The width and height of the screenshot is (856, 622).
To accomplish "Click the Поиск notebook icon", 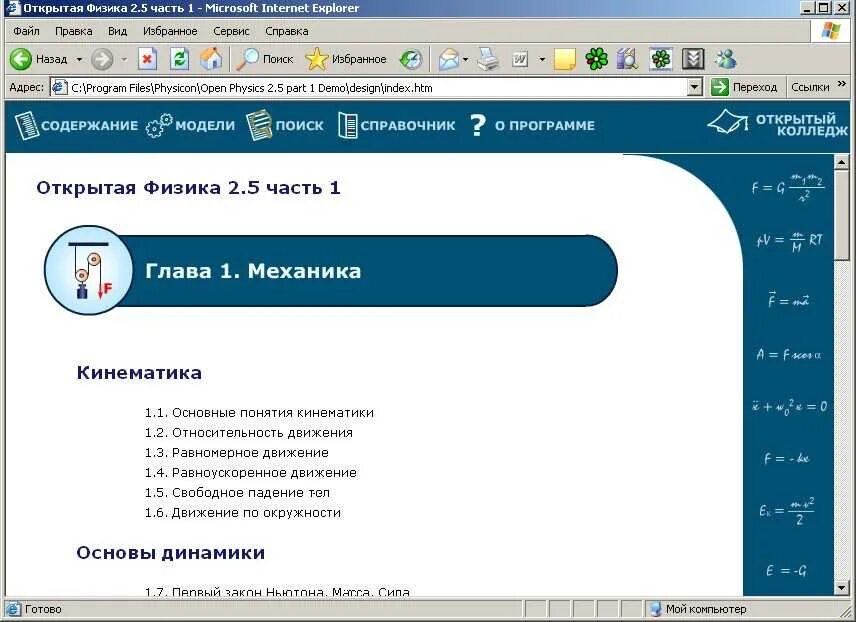I will tap(259, 124).
